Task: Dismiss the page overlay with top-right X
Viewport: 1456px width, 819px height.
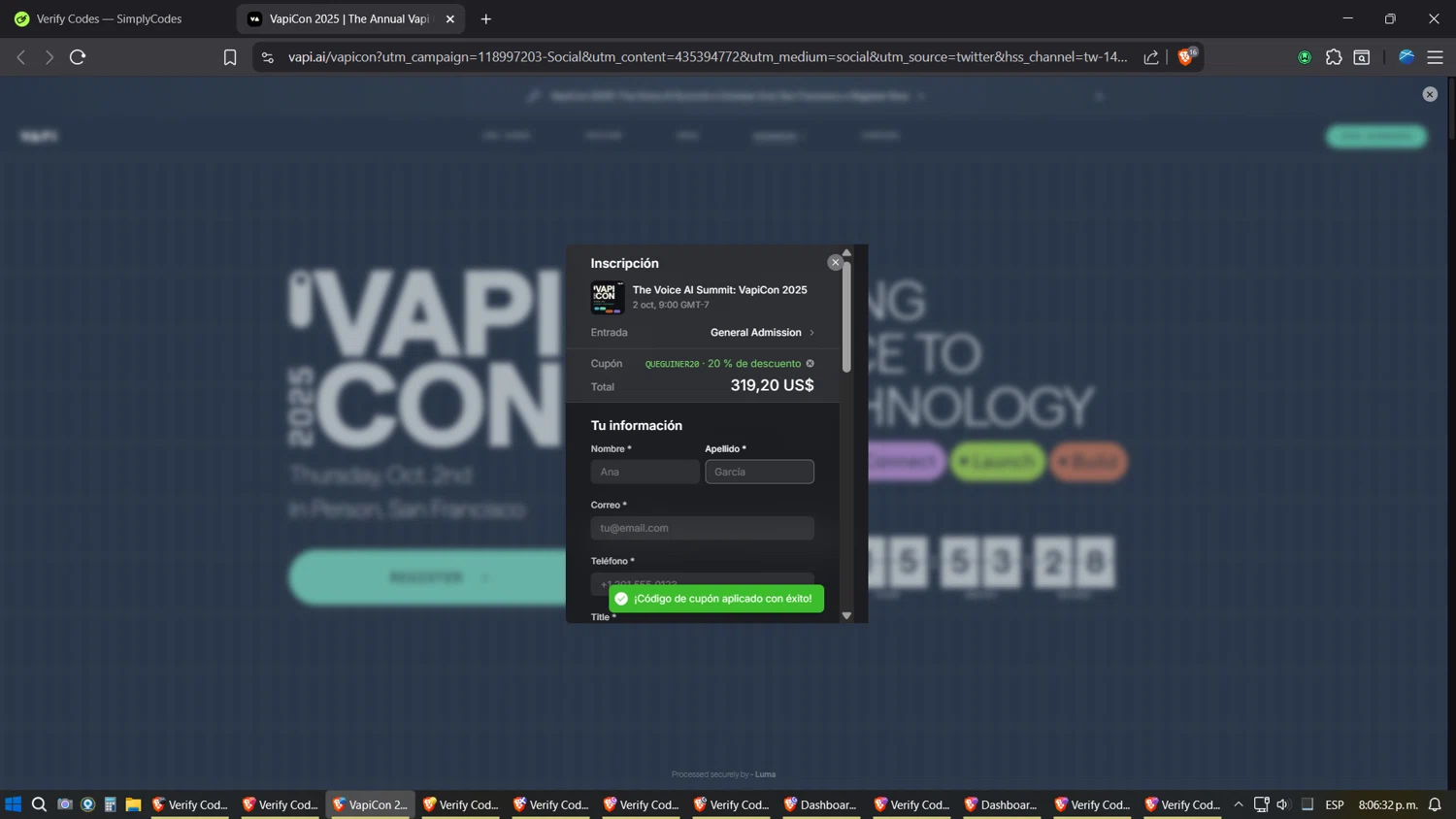Action: 1430,94
